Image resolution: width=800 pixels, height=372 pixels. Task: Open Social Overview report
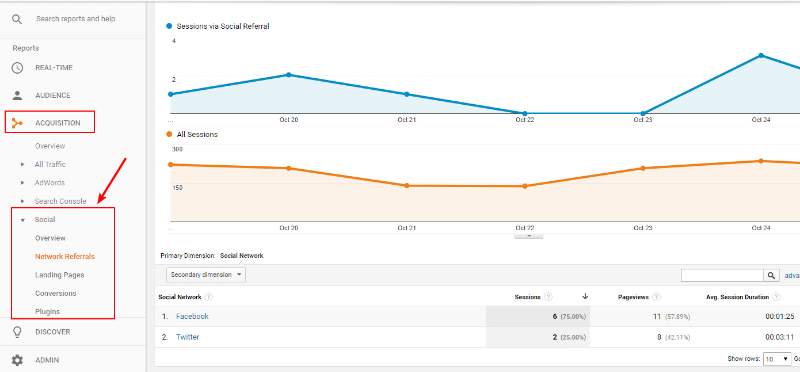[50, 238]
